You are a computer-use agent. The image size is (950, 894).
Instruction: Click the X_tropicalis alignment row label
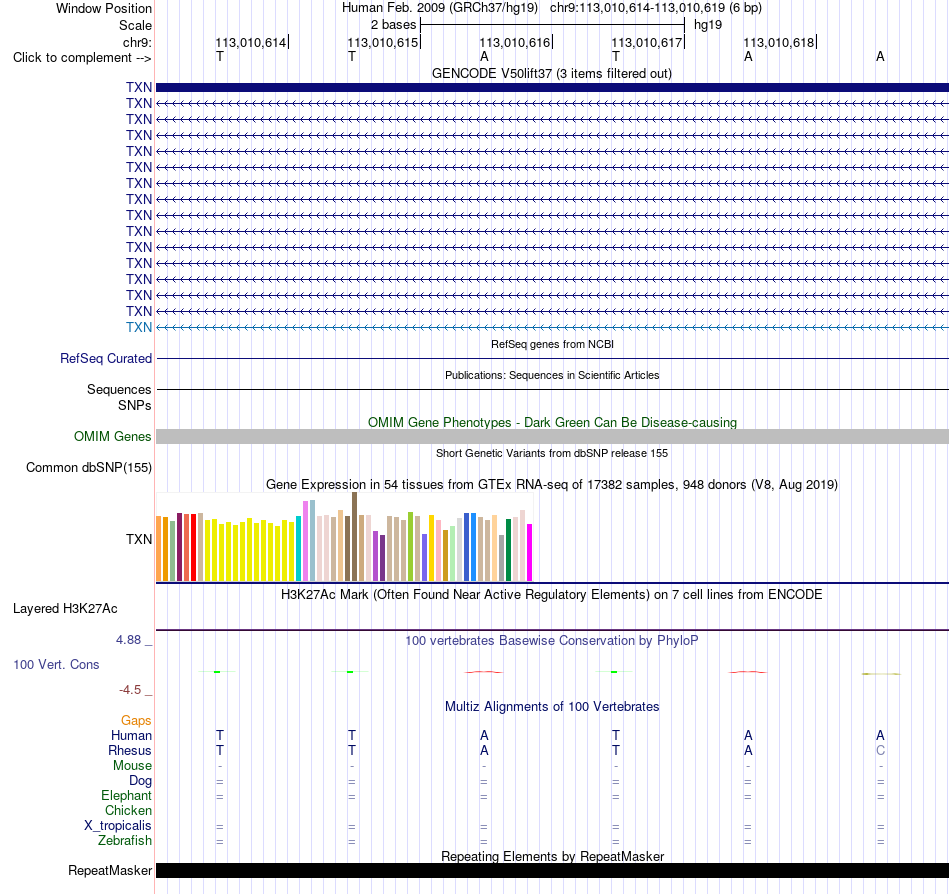[118, 826]
